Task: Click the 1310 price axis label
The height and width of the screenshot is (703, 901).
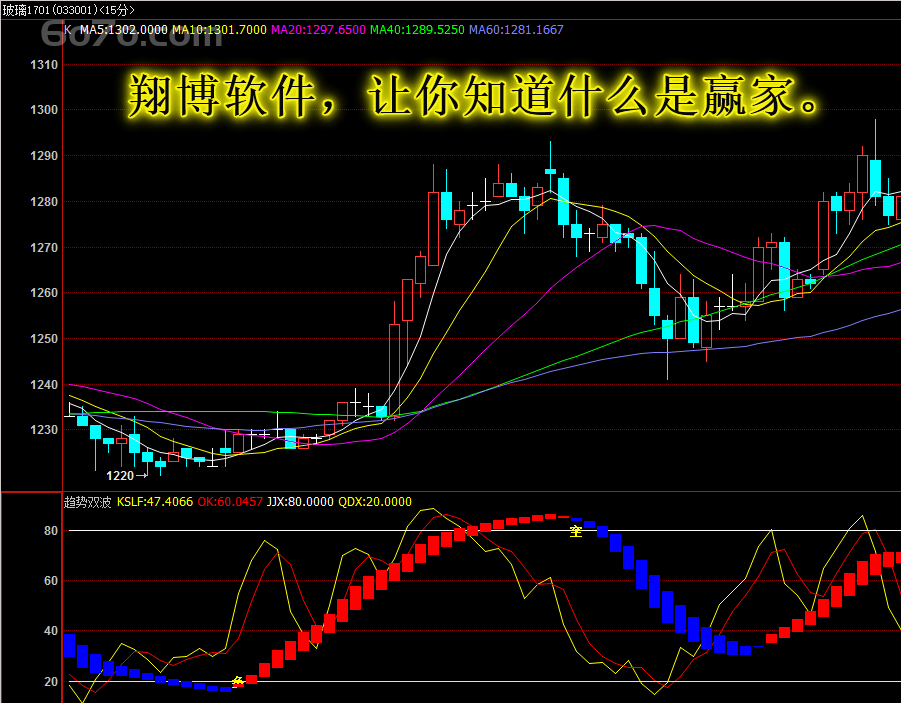Action: pos(44,65)
